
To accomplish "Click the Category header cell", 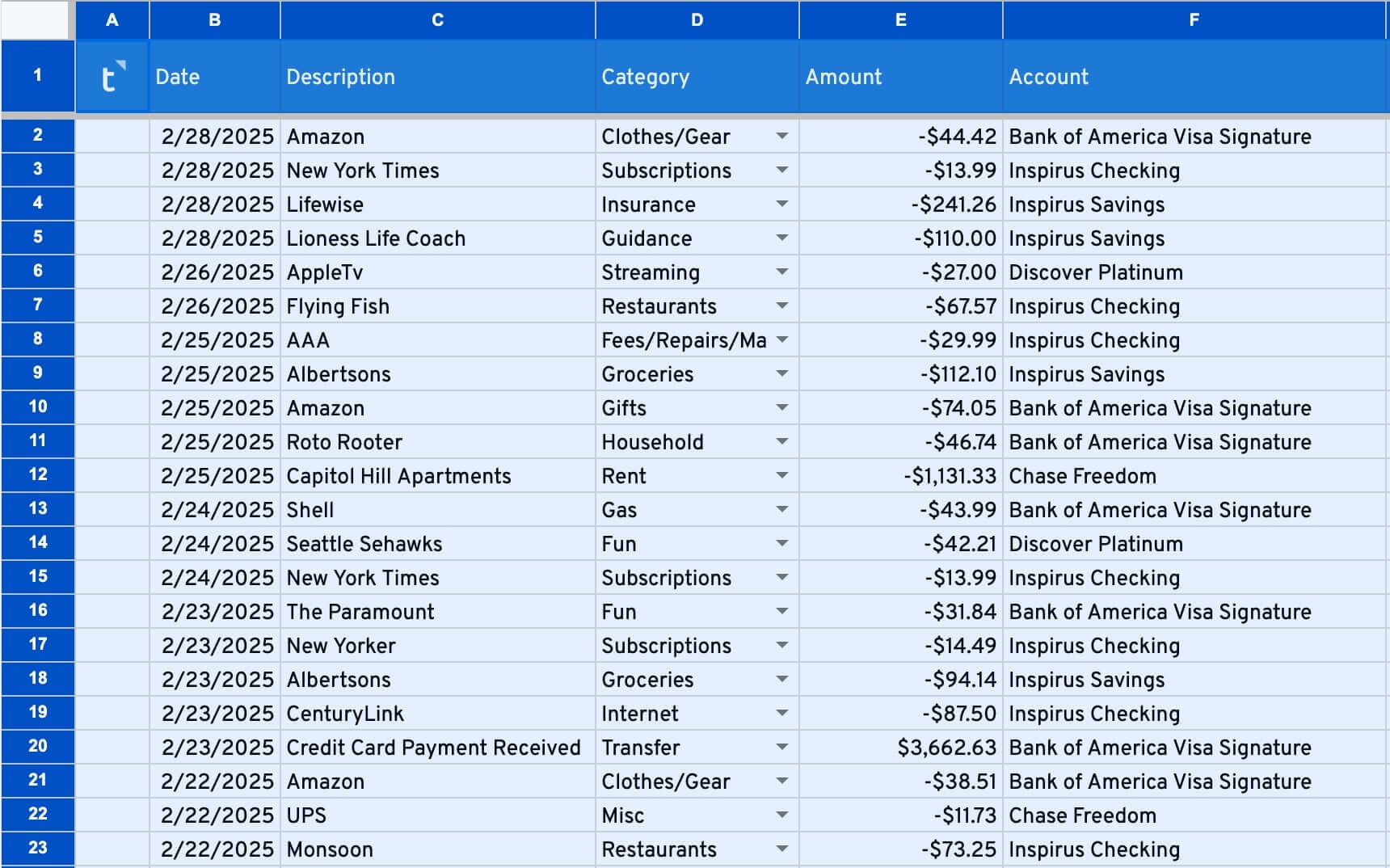I will [697, 77].
